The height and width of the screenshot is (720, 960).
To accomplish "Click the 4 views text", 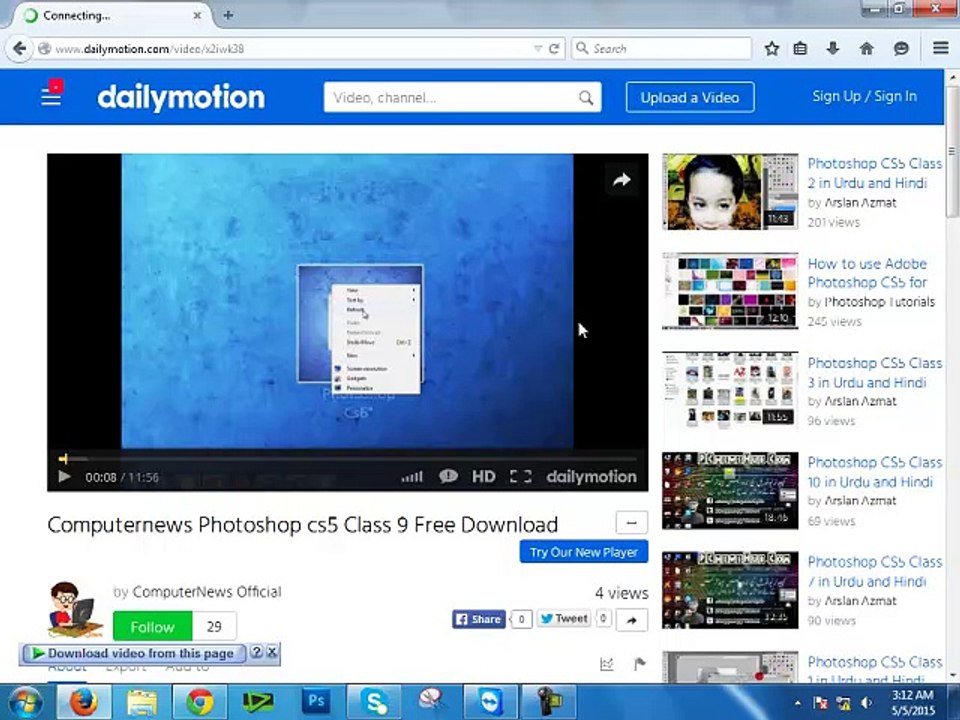I will [621, 593].
